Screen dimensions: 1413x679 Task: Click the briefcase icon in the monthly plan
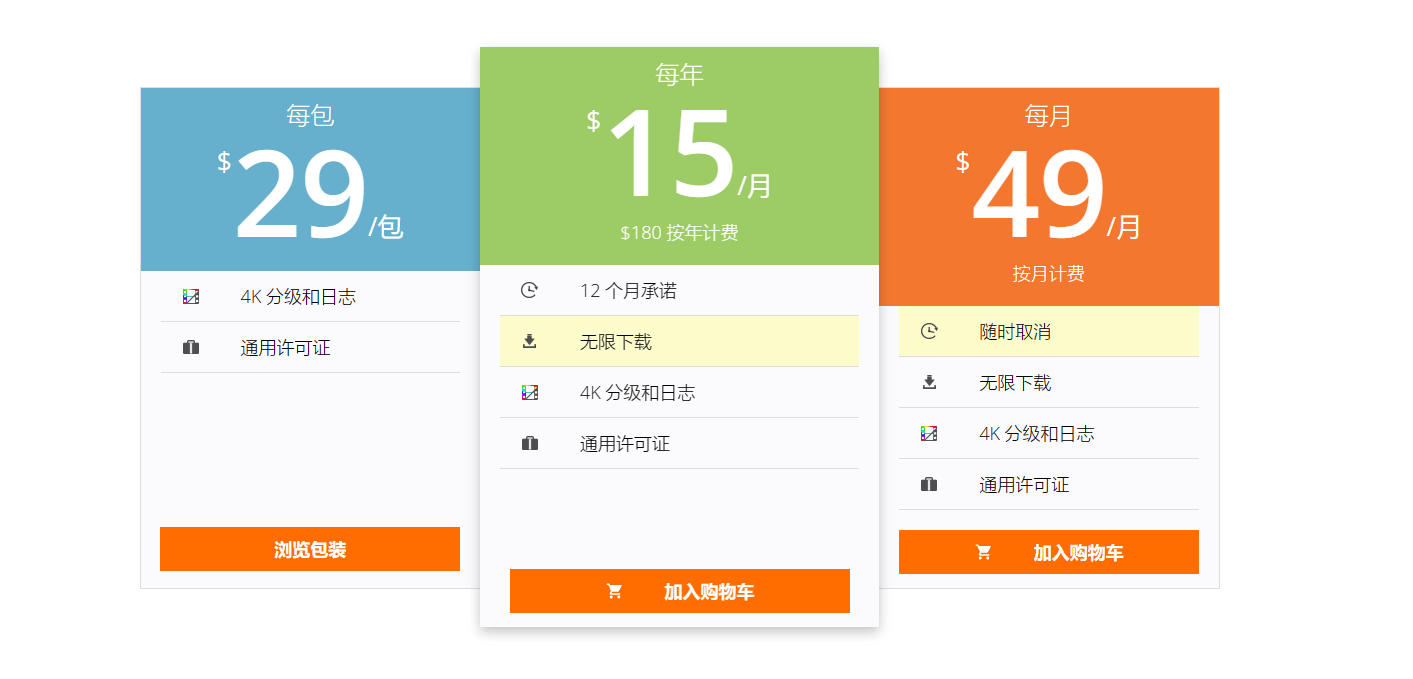pos(929,485)
